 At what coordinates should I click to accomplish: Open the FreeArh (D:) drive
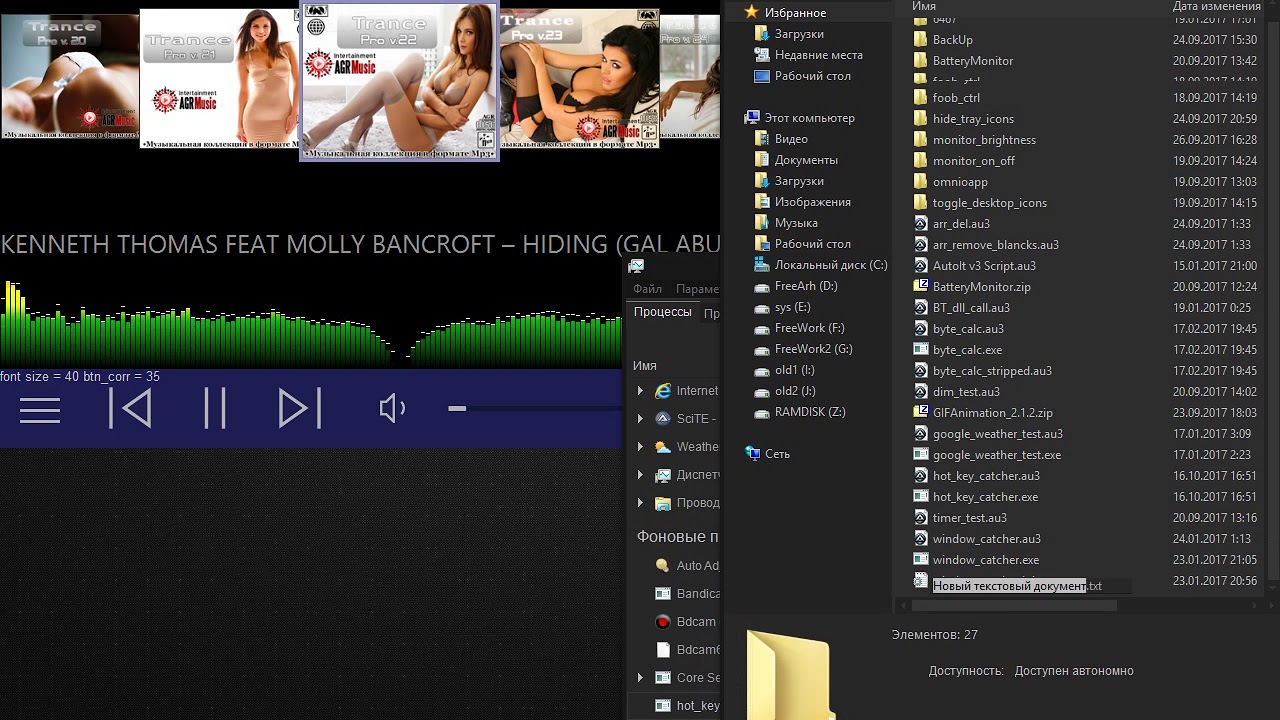(x=796, y=286)
